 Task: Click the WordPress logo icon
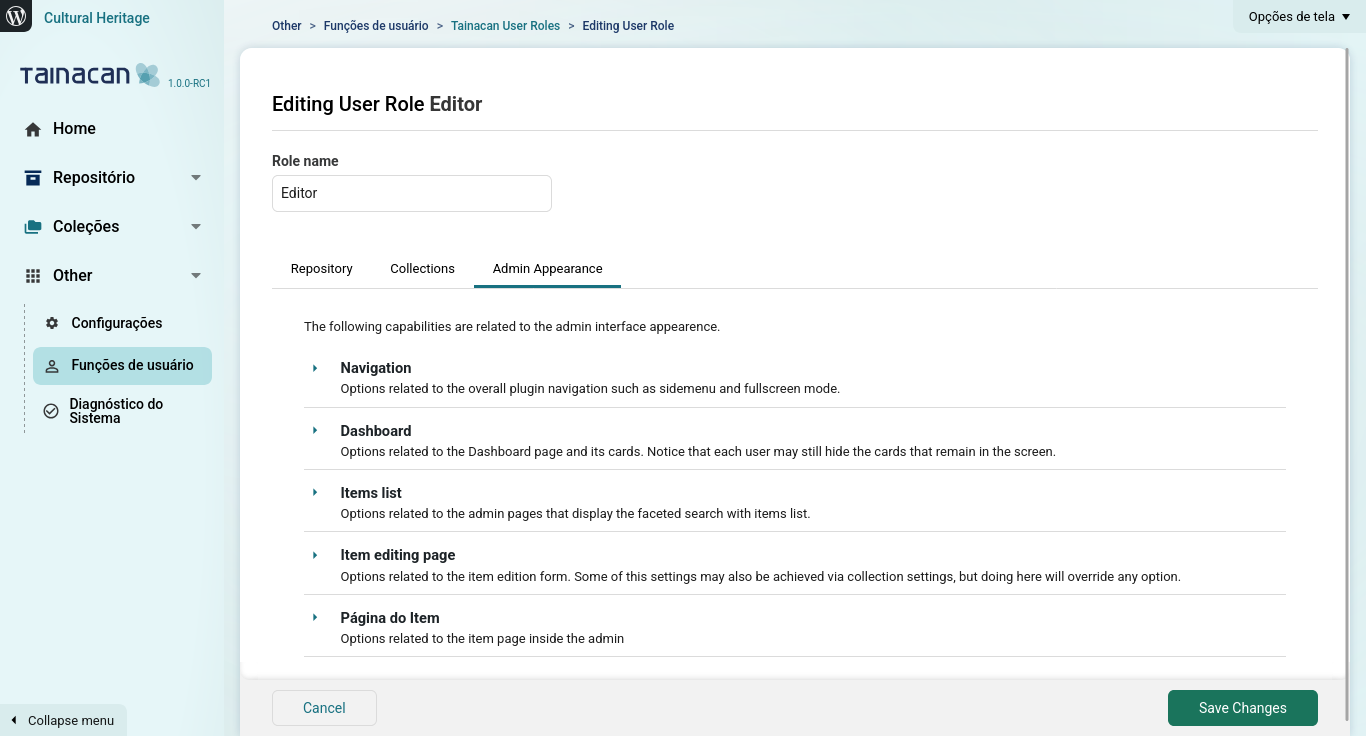pos(16,17)
